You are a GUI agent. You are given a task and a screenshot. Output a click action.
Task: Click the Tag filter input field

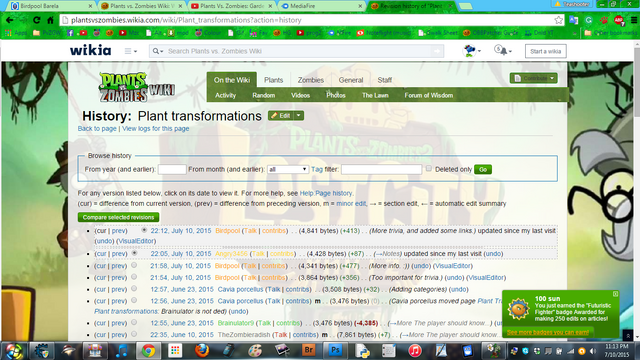[382, 169]
